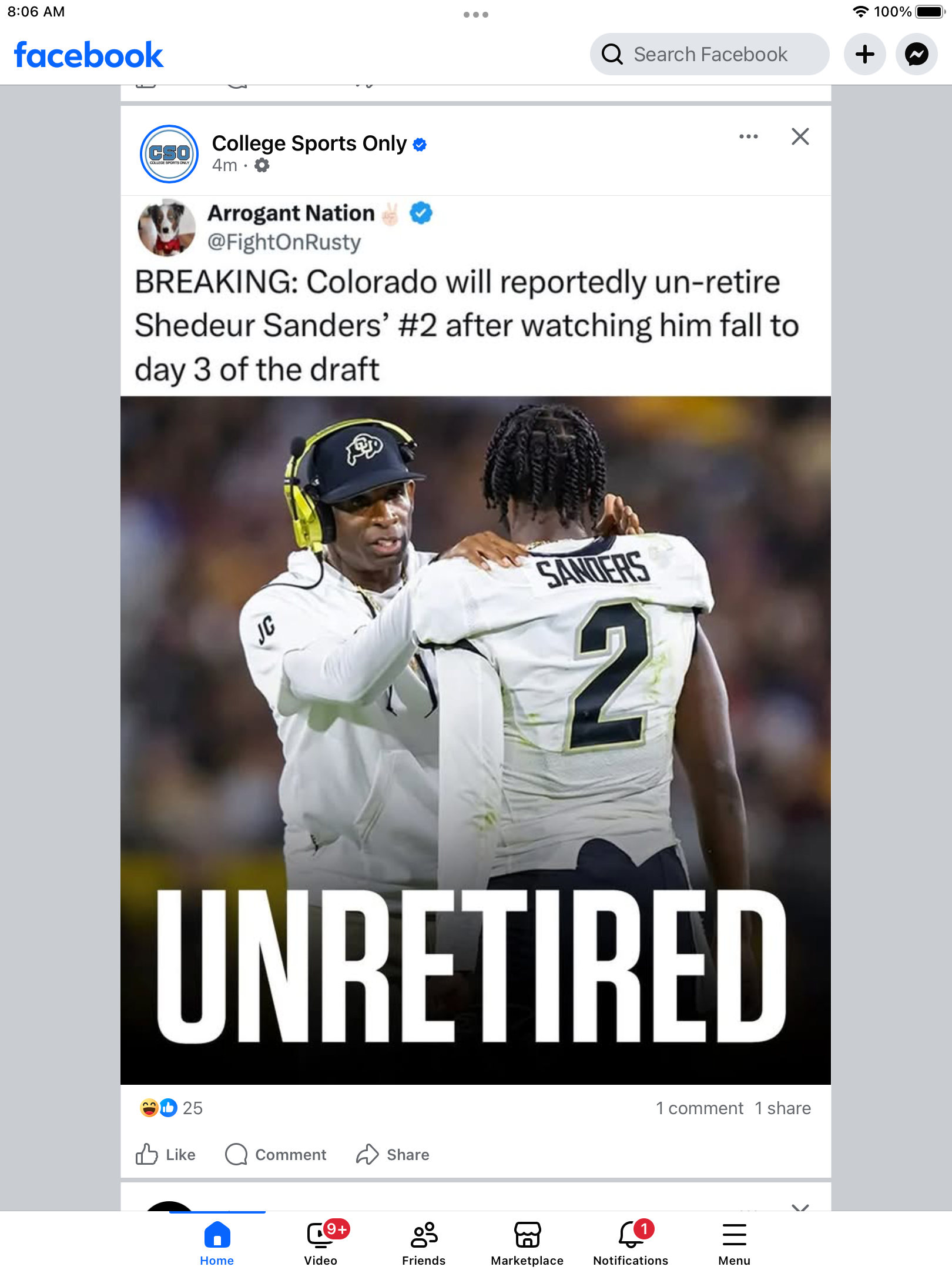Open the Friends tab
Image resolution: width=952 pixels, height=1270 pixels.
coord(424,1242)
